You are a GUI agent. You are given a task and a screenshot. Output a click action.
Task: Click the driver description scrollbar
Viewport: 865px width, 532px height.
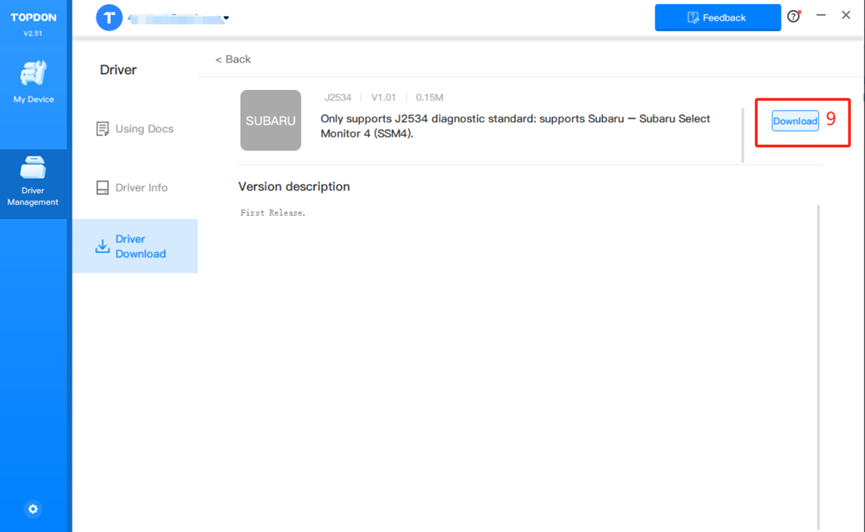(743, 135)
